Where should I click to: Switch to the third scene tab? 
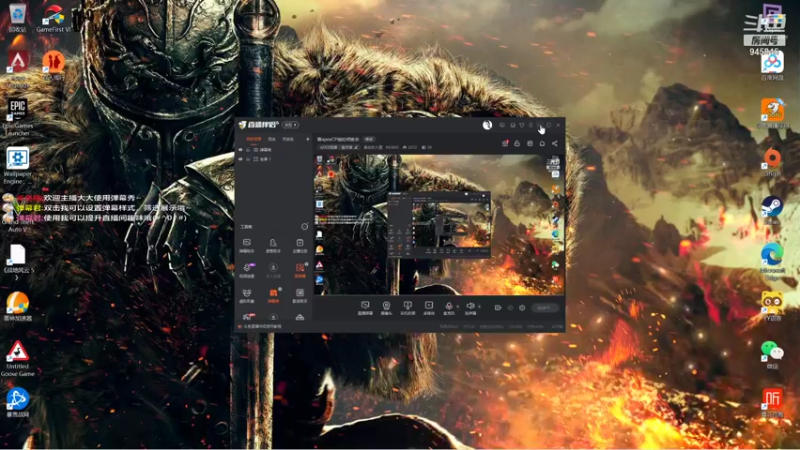288,139
